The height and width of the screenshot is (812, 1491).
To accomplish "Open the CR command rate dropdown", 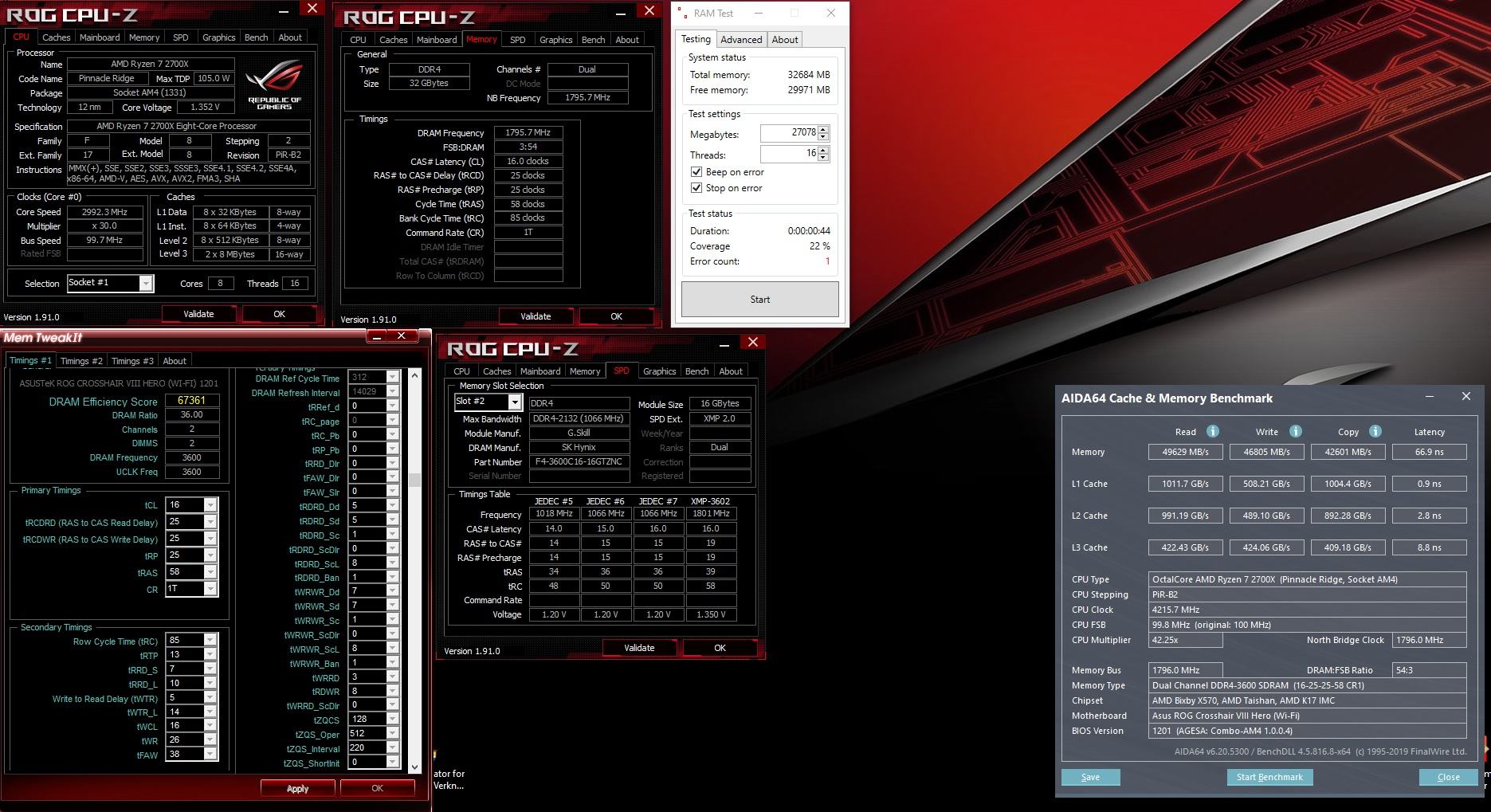I will (210, 589).
